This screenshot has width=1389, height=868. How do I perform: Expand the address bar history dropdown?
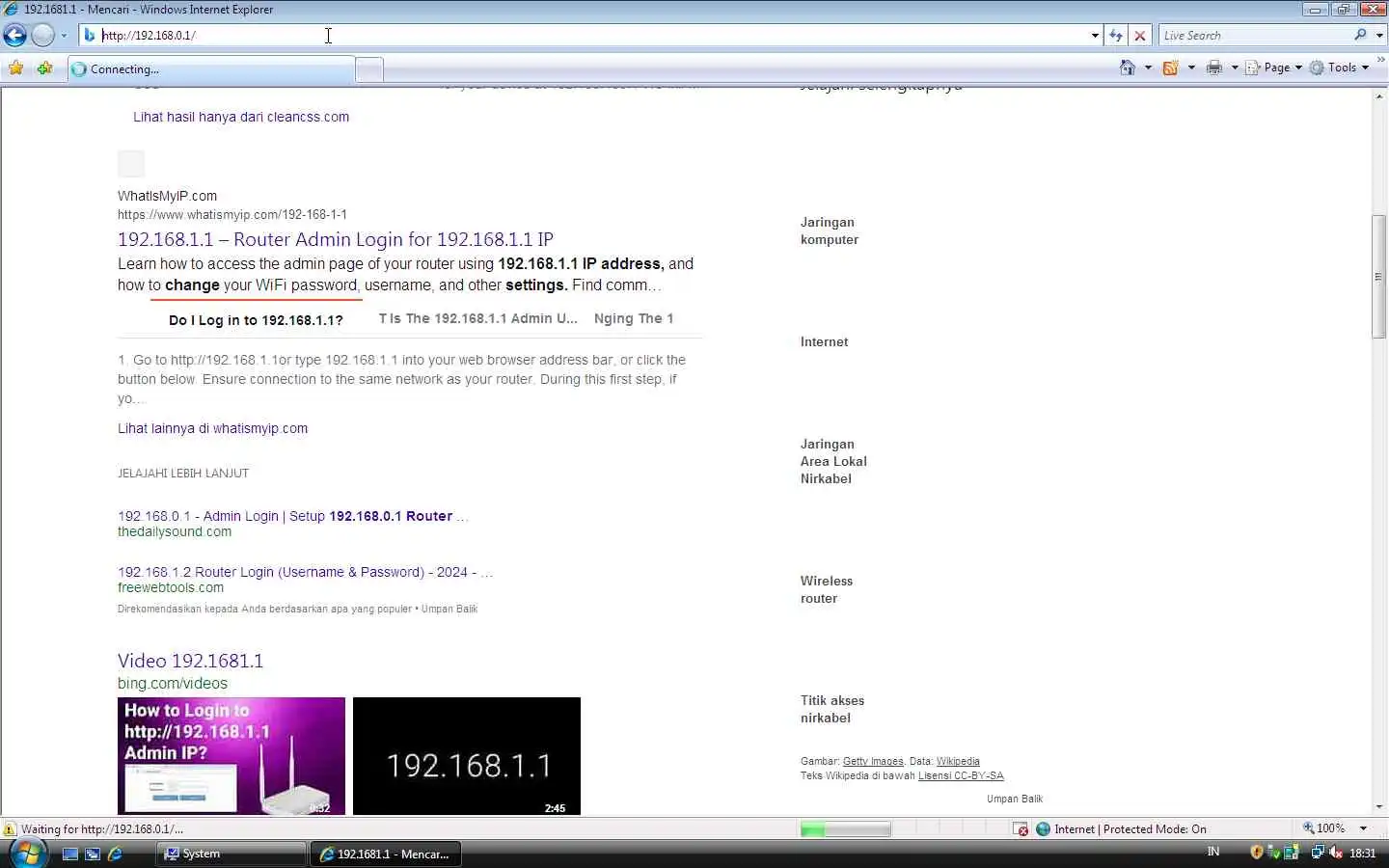(1095, 36)
